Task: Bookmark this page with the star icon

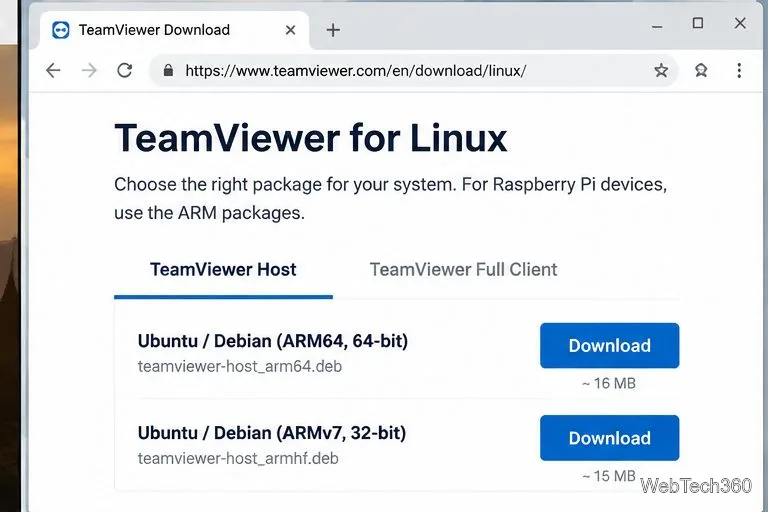Action: point(661,71)
